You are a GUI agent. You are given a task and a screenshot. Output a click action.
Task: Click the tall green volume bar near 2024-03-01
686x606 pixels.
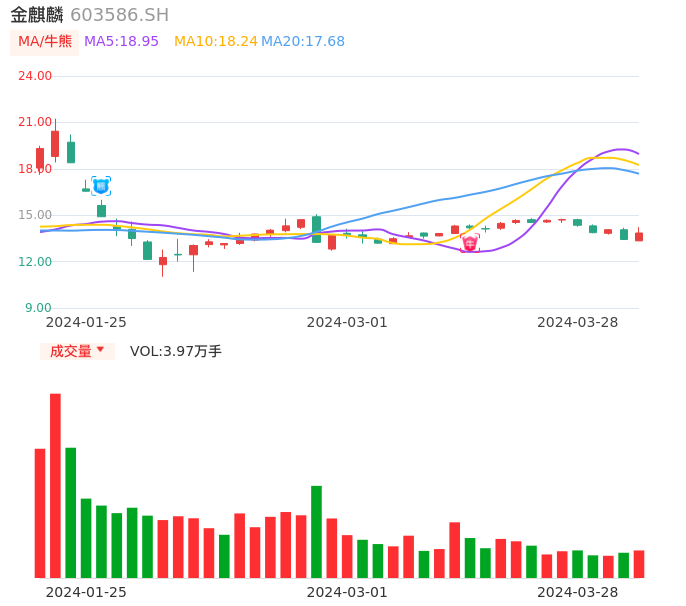pos(316,531)
